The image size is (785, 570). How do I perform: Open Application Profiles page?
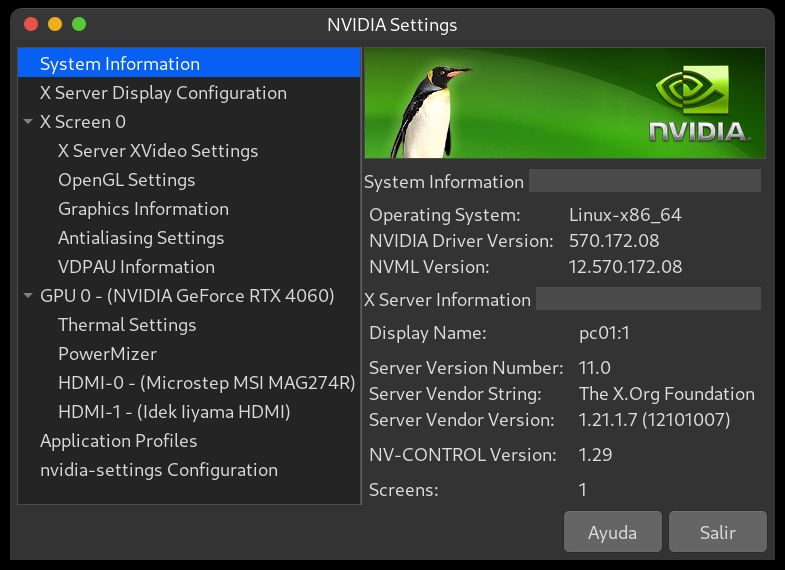click(118, 441)
